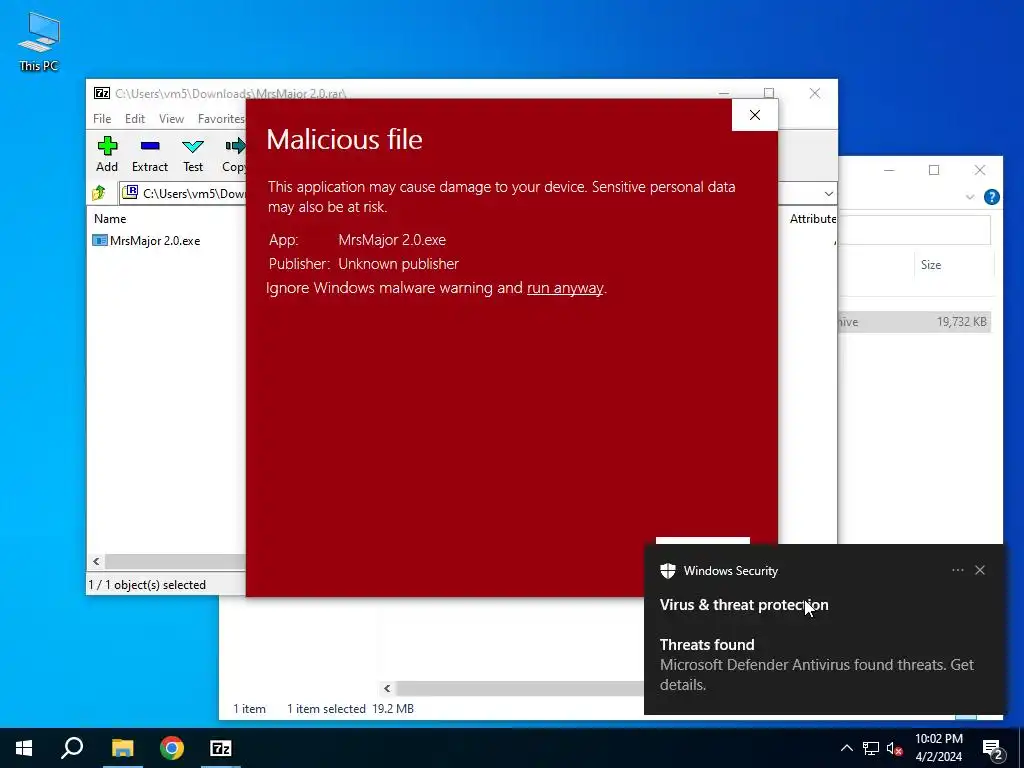Click the muted volume icon in tray
The height and width of the screenshot is (768, 1024).
click(x=894, y=748)
